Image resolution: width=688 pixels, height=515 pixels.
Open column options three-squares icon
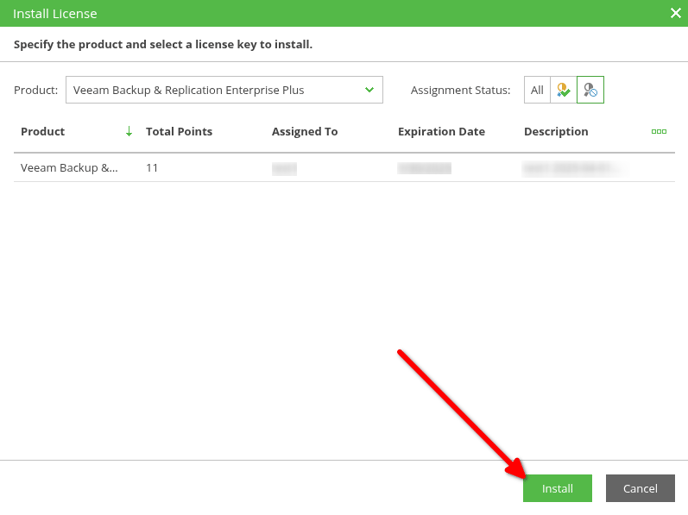click(659, 132)
